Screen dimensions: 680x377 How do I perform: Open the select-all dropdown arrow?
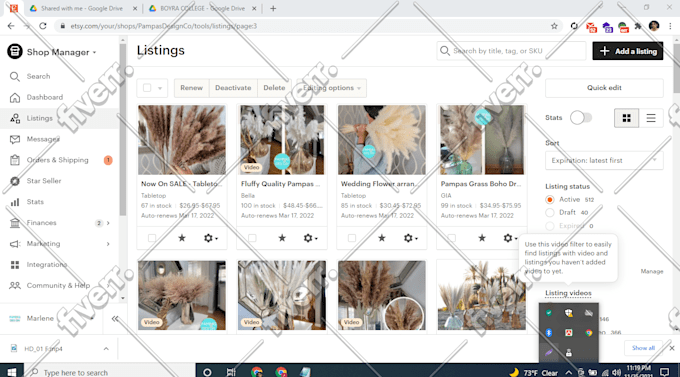pyautogui.click(x=160, y=88)
